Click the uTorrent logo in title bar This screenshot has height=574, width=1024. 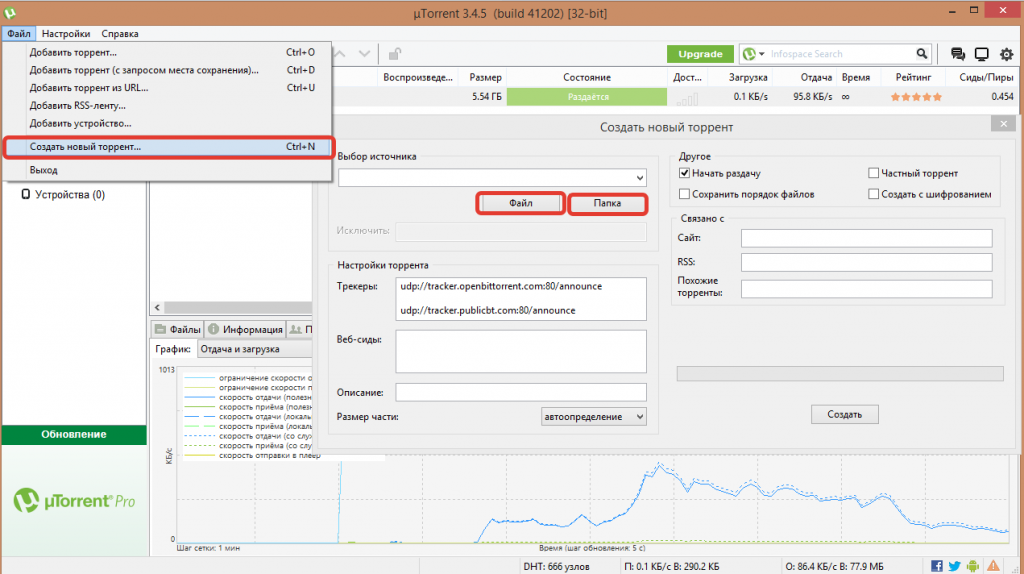10,12
